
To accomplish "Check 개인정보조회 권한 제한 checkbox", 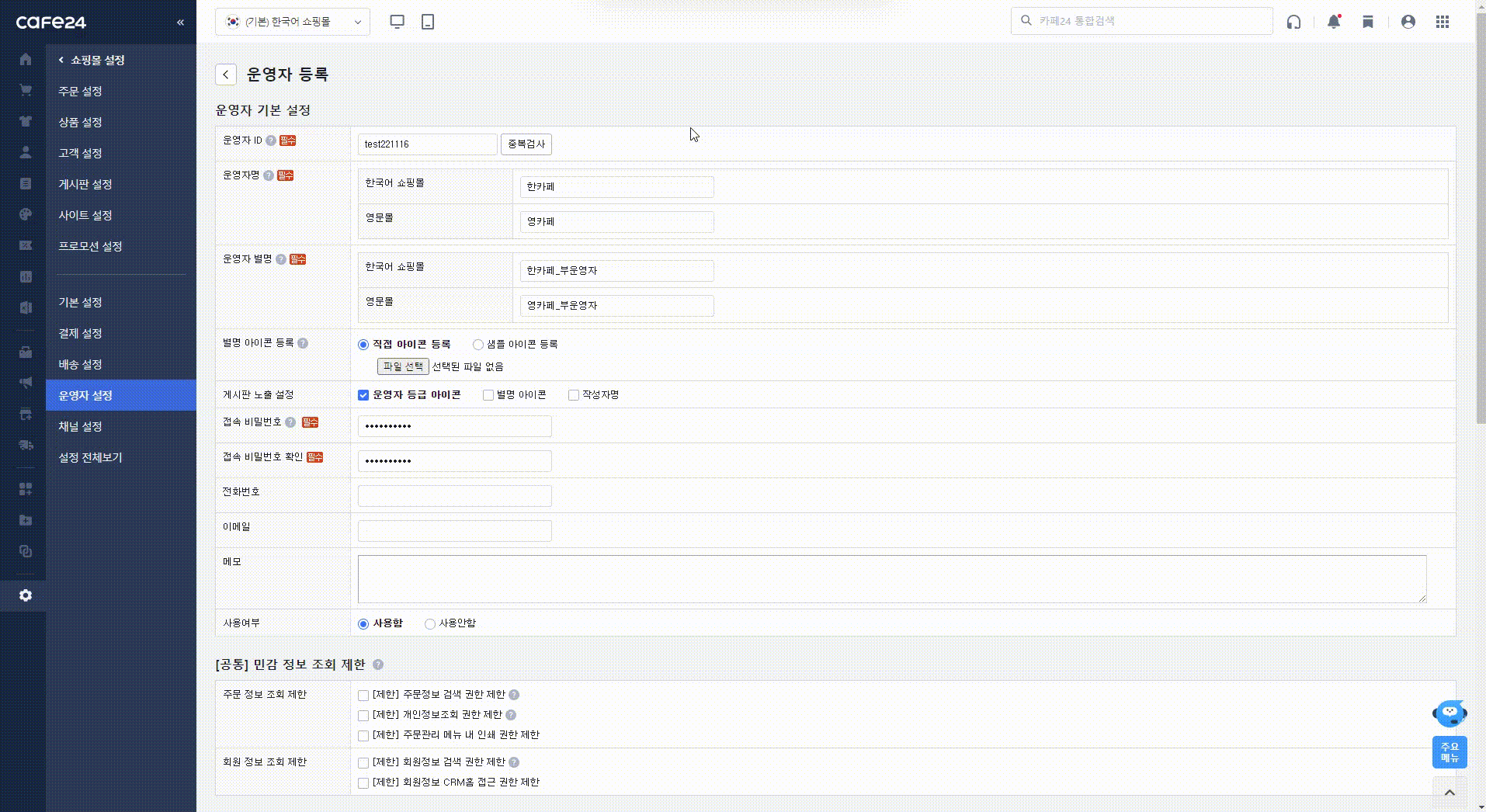I will (x=363, y=716).
